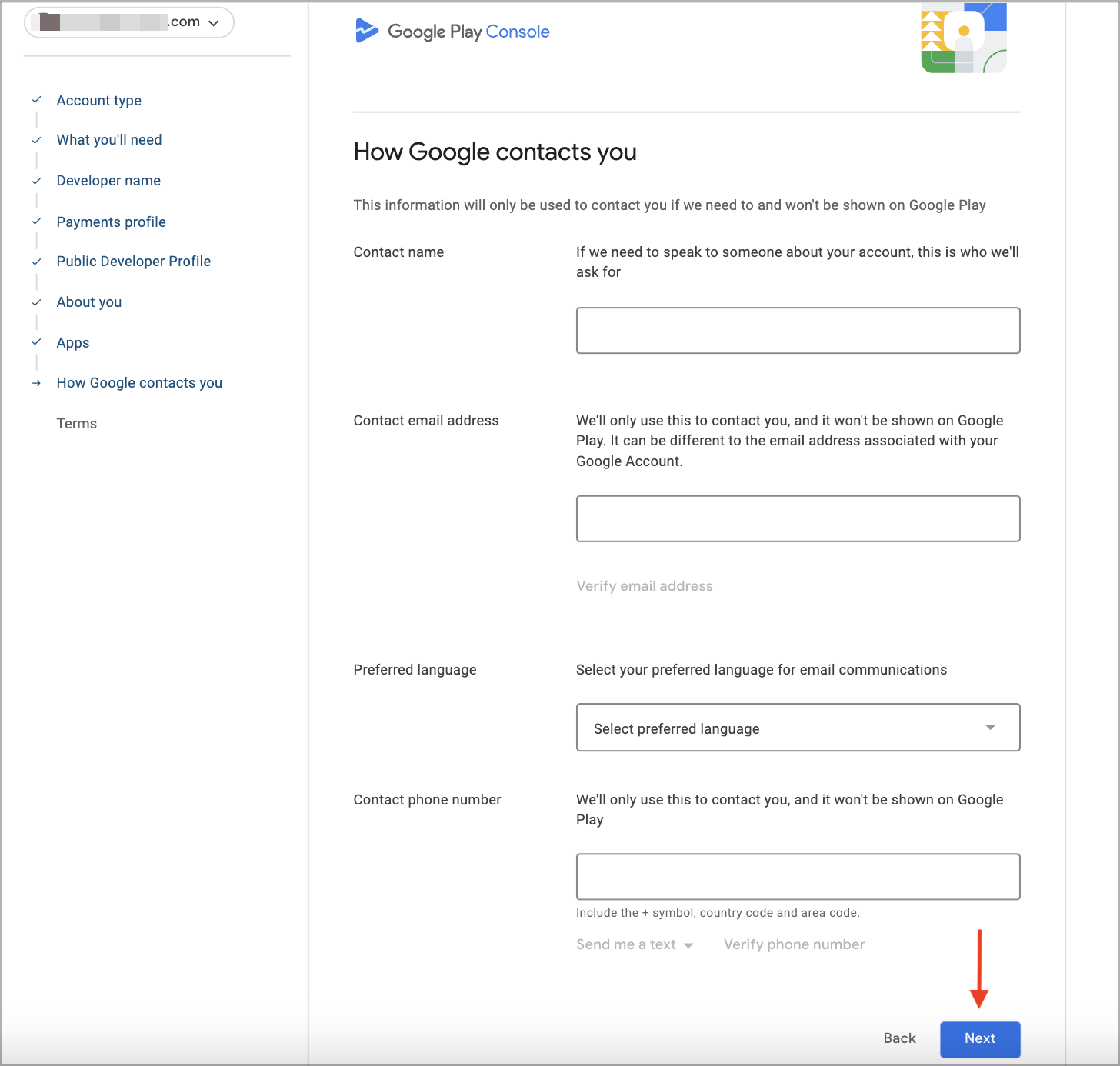Select the How Google contacts you step
This screenshot has width=1120, height=1066.
pyautogui.click(x=139, y=383)
